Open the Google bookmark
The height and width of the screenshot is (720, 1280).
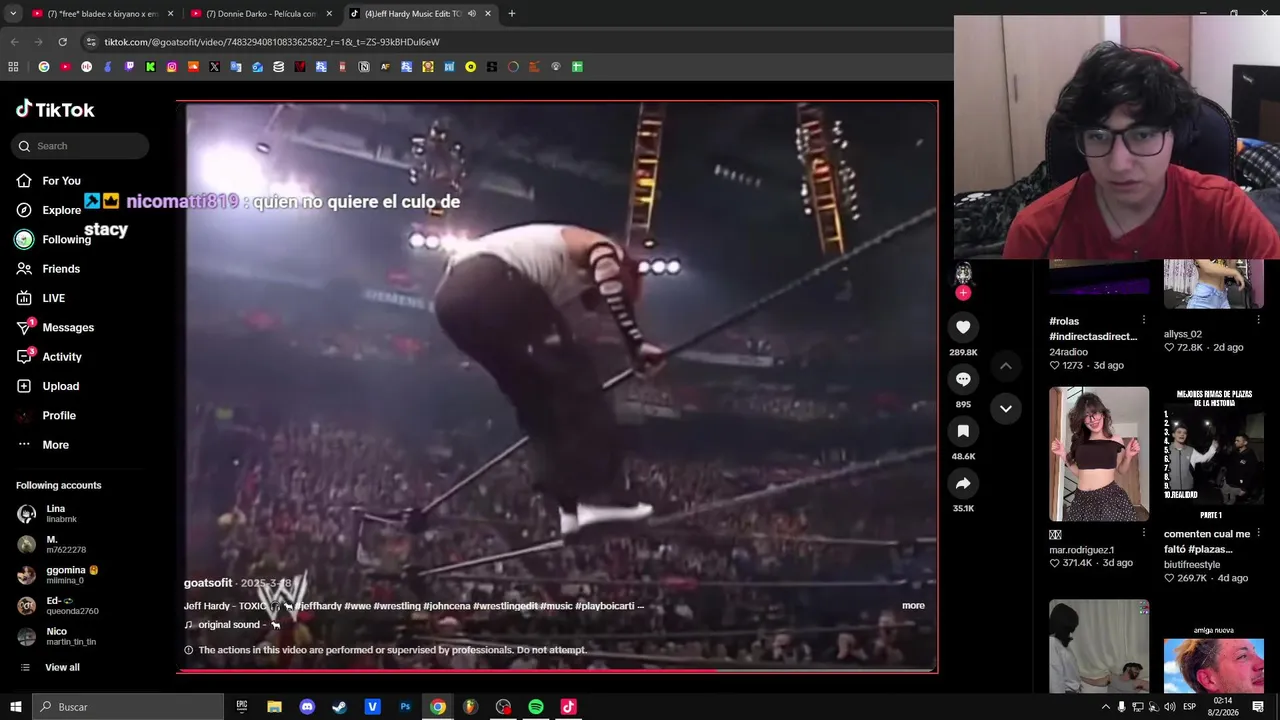44,67
